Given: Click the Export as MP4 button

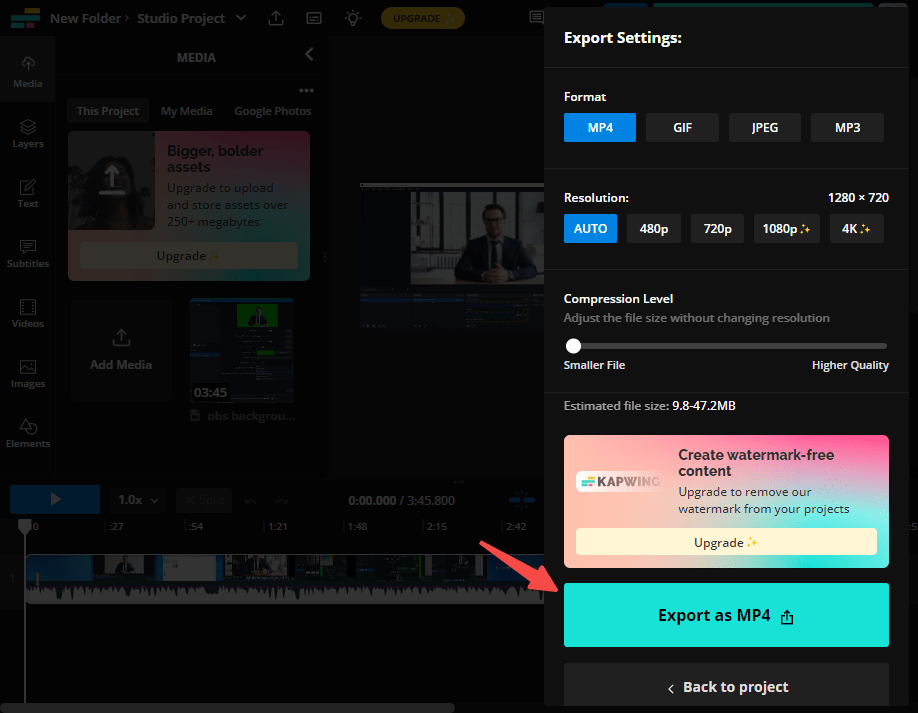Looking at the screenshot, I should [x=726, y=615].
